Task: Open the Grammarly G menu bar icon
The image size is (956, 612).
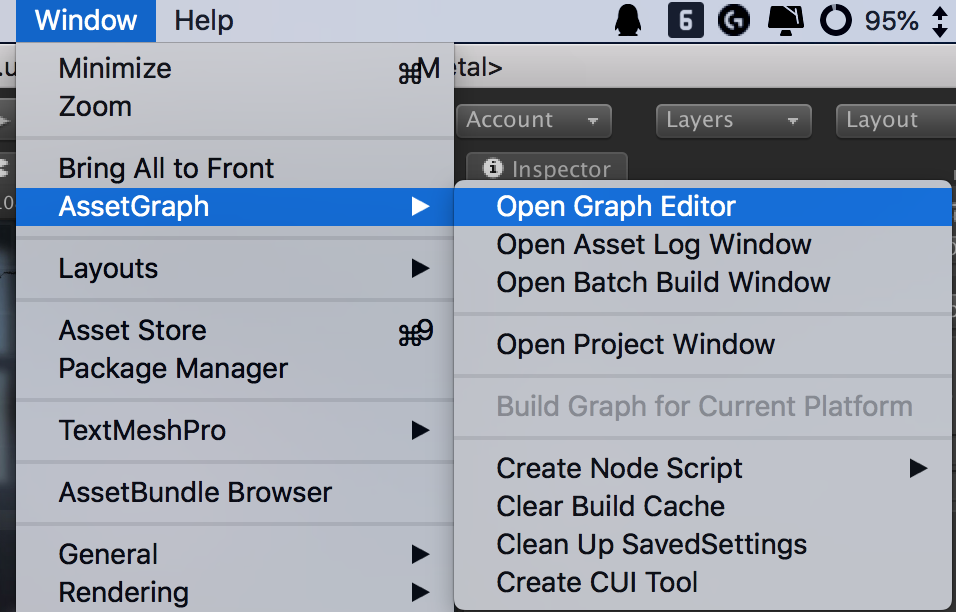Action: pyautogui.click(x=733, y=20)
